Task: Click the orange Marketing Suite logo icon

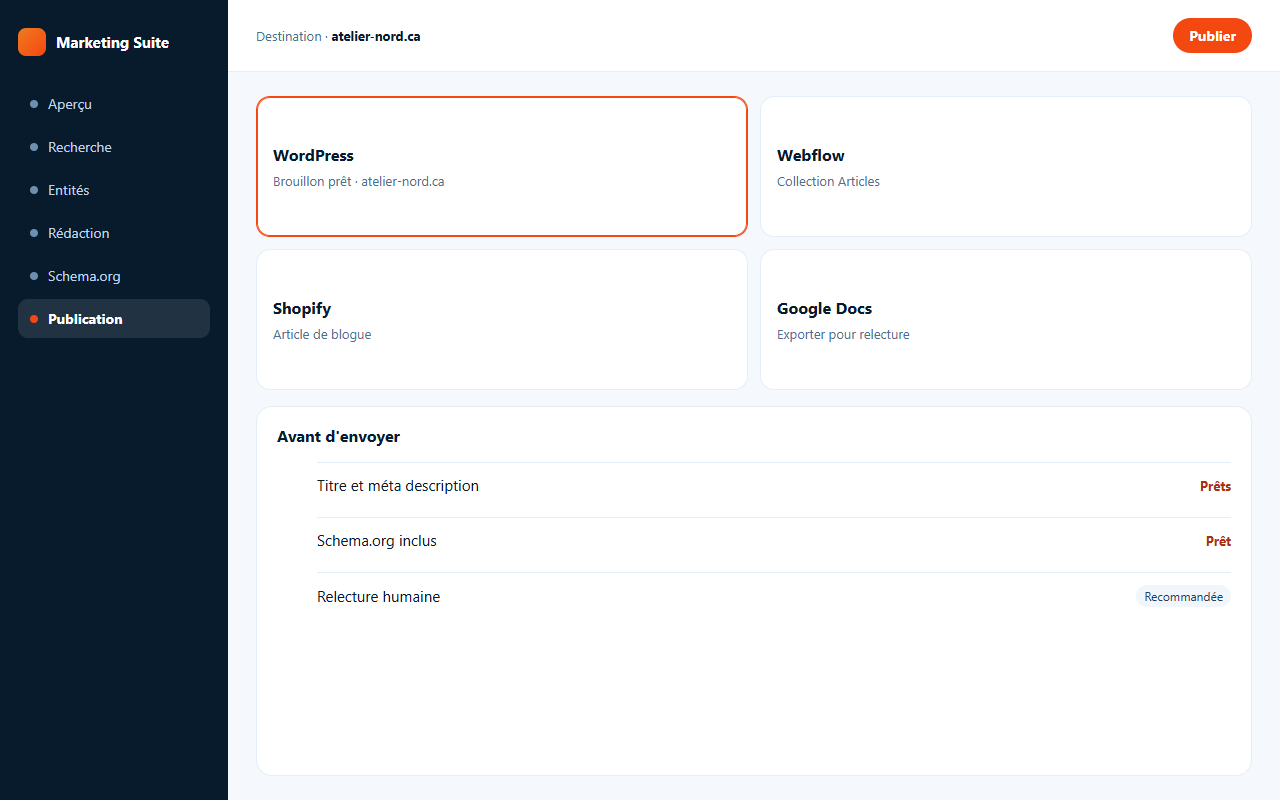Action: [x=32, y=42]
